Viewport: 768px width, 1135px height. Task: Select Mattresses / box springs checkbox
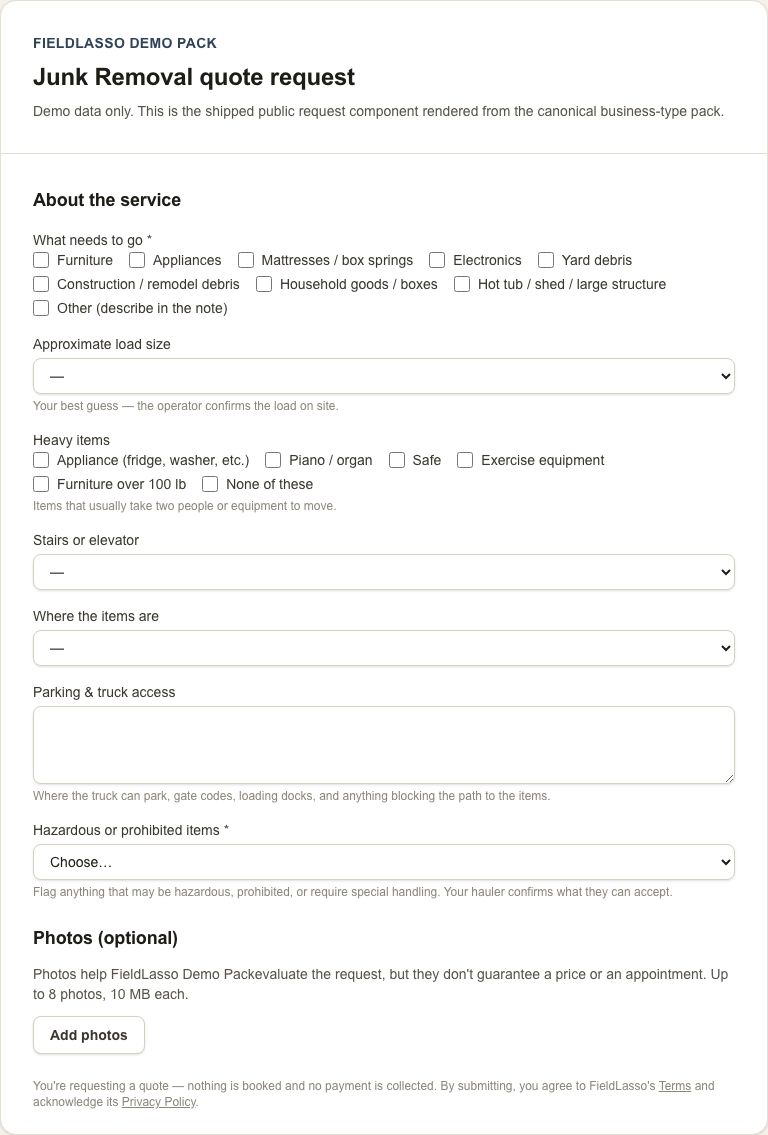(x=246, y=260)
